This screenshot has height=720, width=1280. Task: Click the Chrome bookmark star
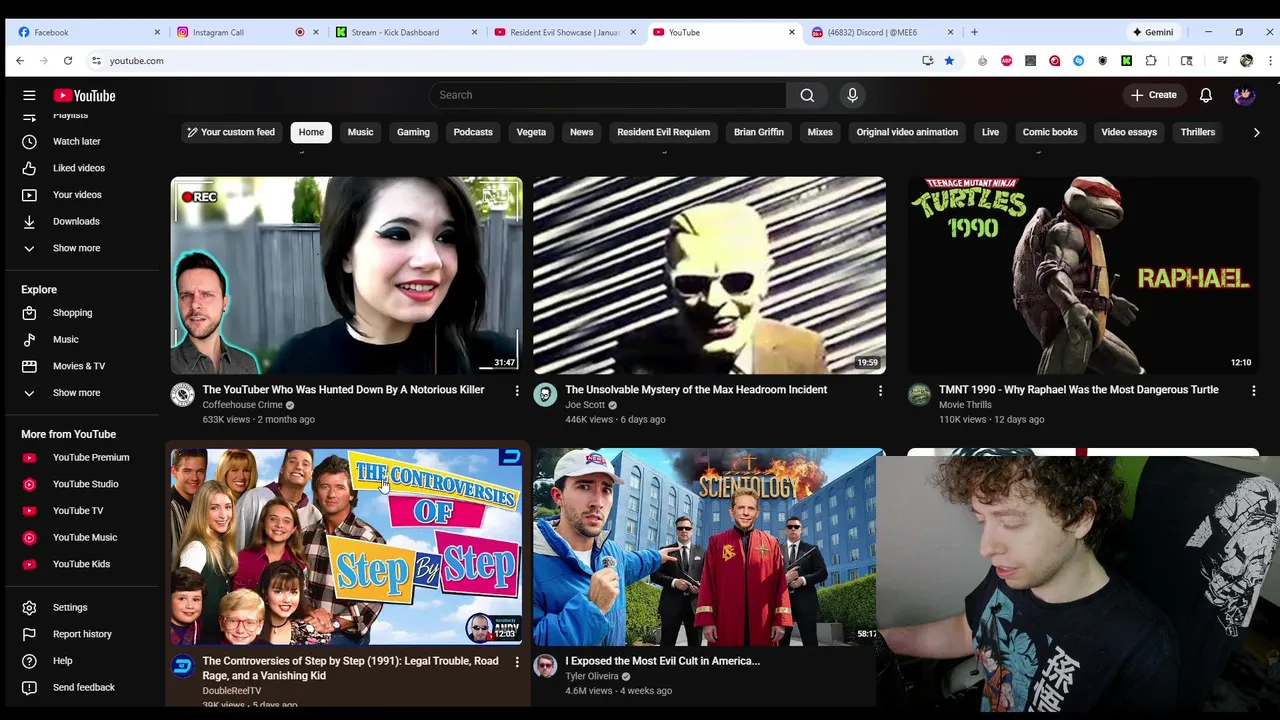(949, 61)
